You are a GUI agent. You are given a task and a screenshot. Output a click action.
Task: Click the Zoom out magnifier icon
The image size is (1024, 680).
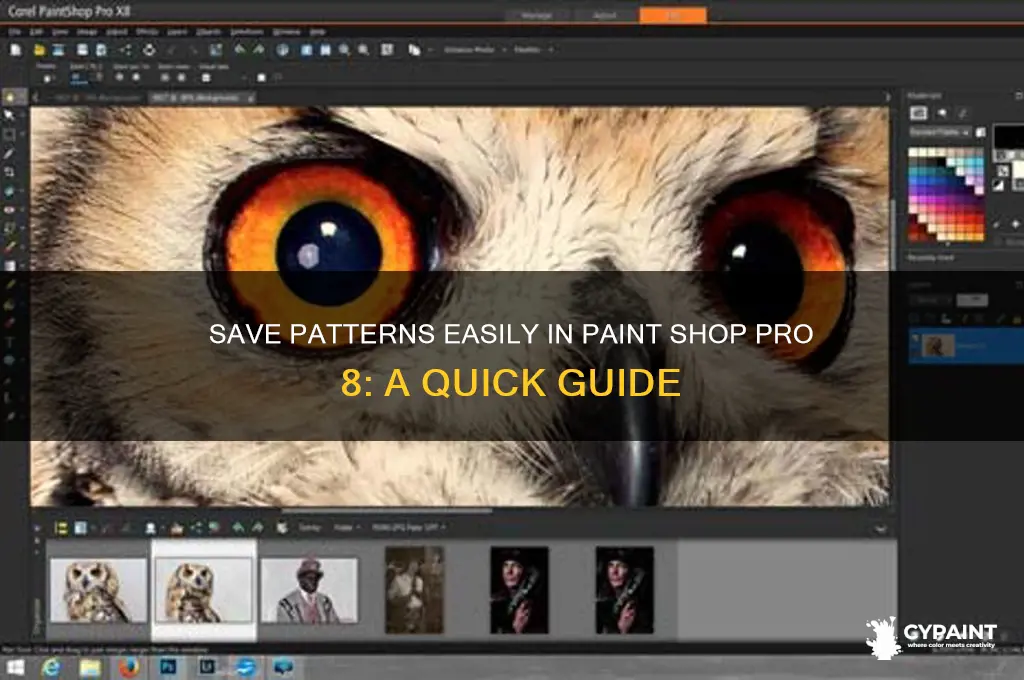click(363, 50)
